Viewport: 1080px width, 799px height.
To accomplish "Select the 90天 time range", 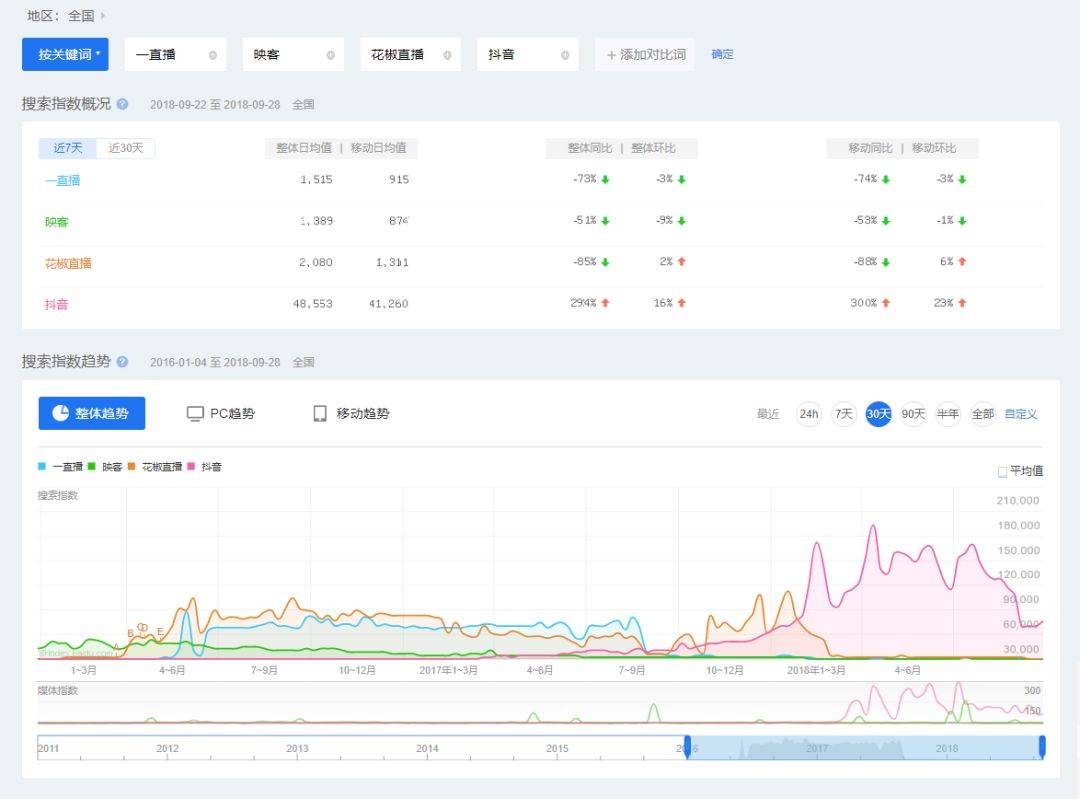I will point(913,414).
